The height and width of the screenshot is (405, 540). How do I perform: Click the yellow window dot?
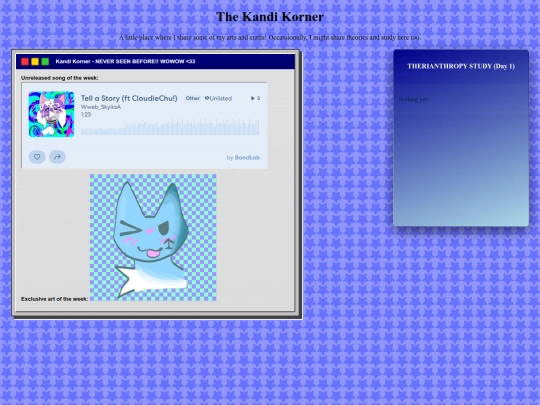click(x=35, y=61)
